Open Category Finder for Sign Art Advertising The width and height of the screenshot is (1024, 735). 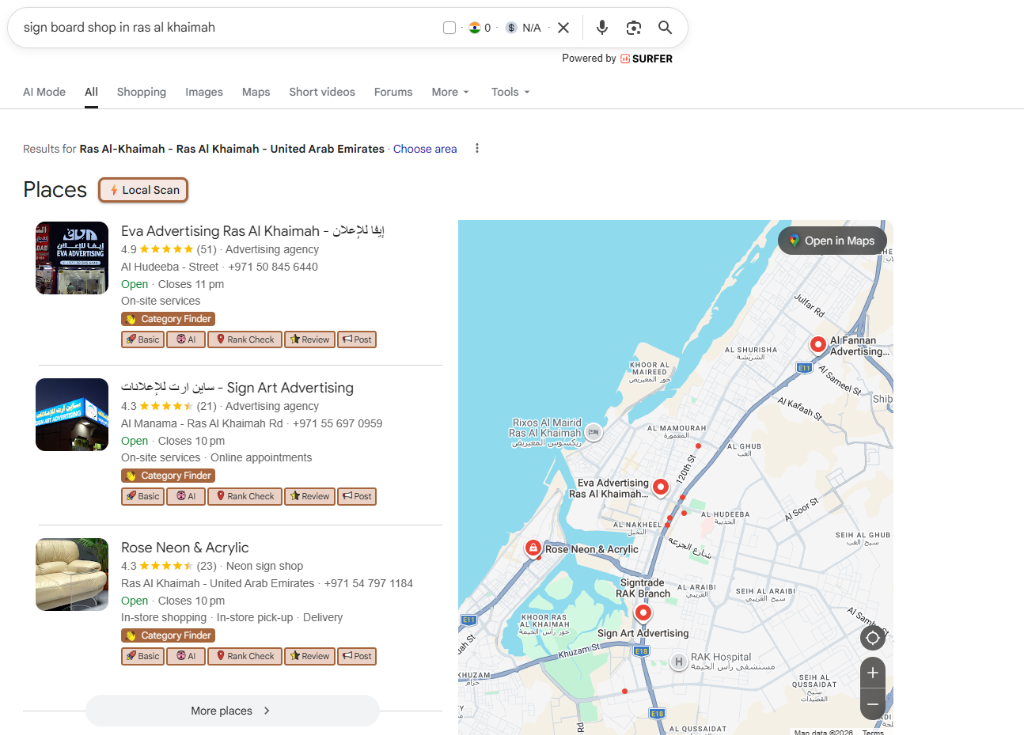[x=168, y=476]
